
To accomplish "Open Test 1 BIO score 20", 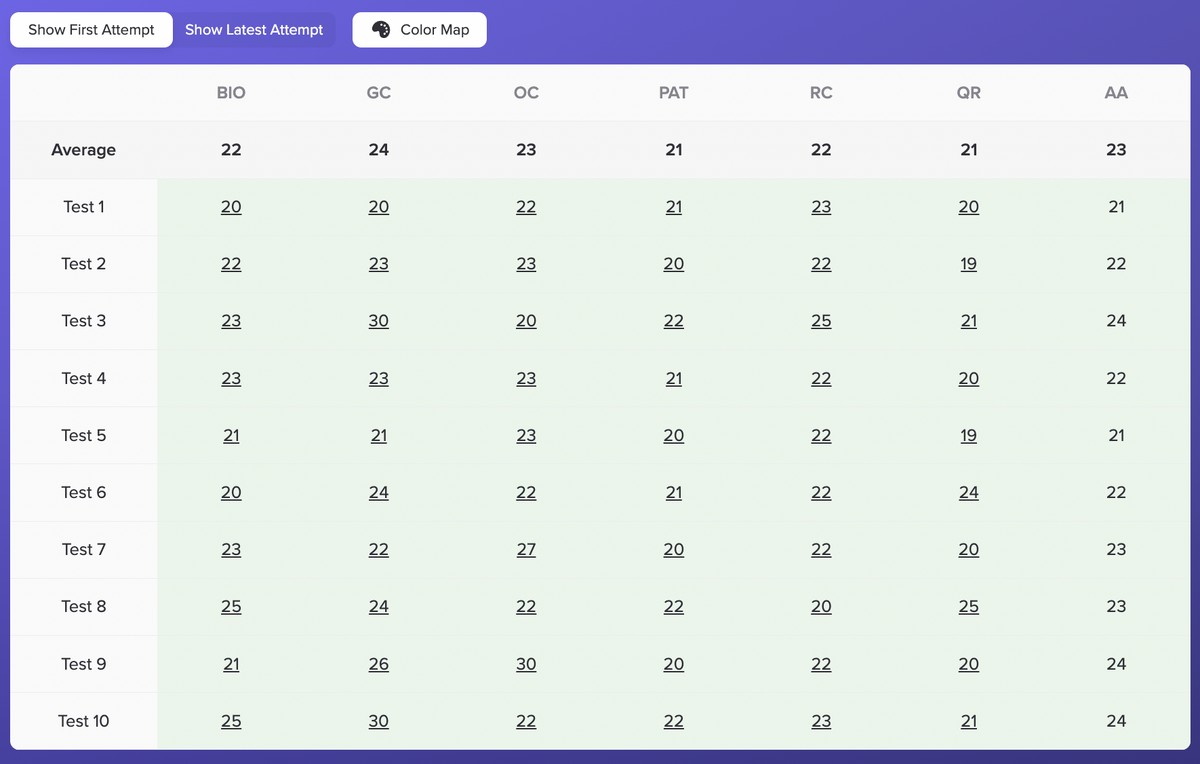I will 231,207.
